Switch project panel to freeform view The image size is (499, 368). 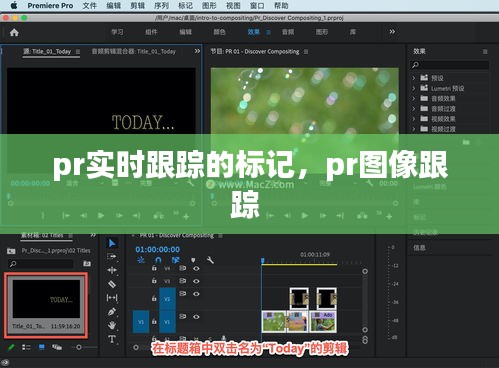tap(57, 347)
